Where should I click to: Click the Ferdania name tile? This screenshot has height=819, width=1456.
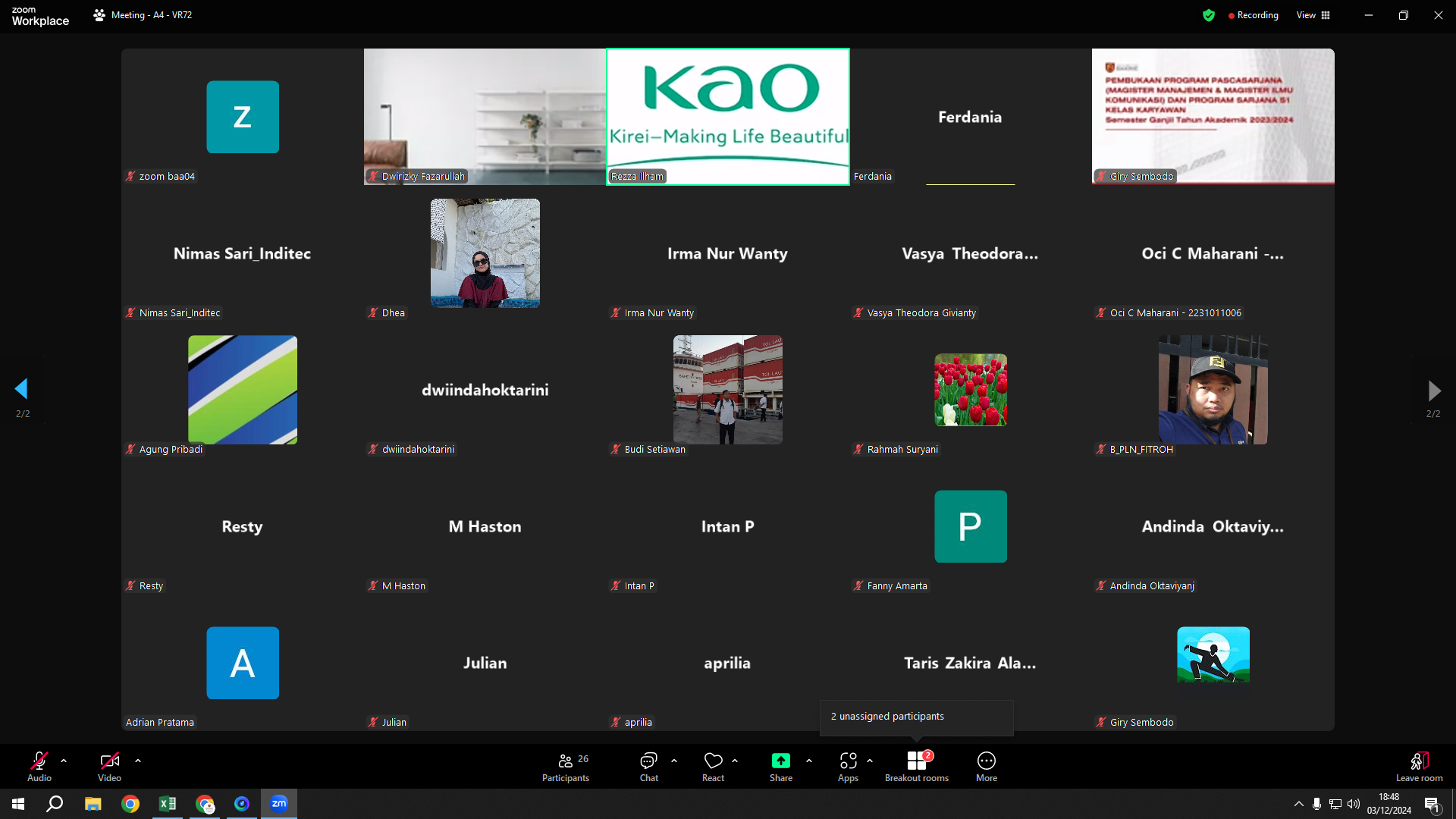971,117
